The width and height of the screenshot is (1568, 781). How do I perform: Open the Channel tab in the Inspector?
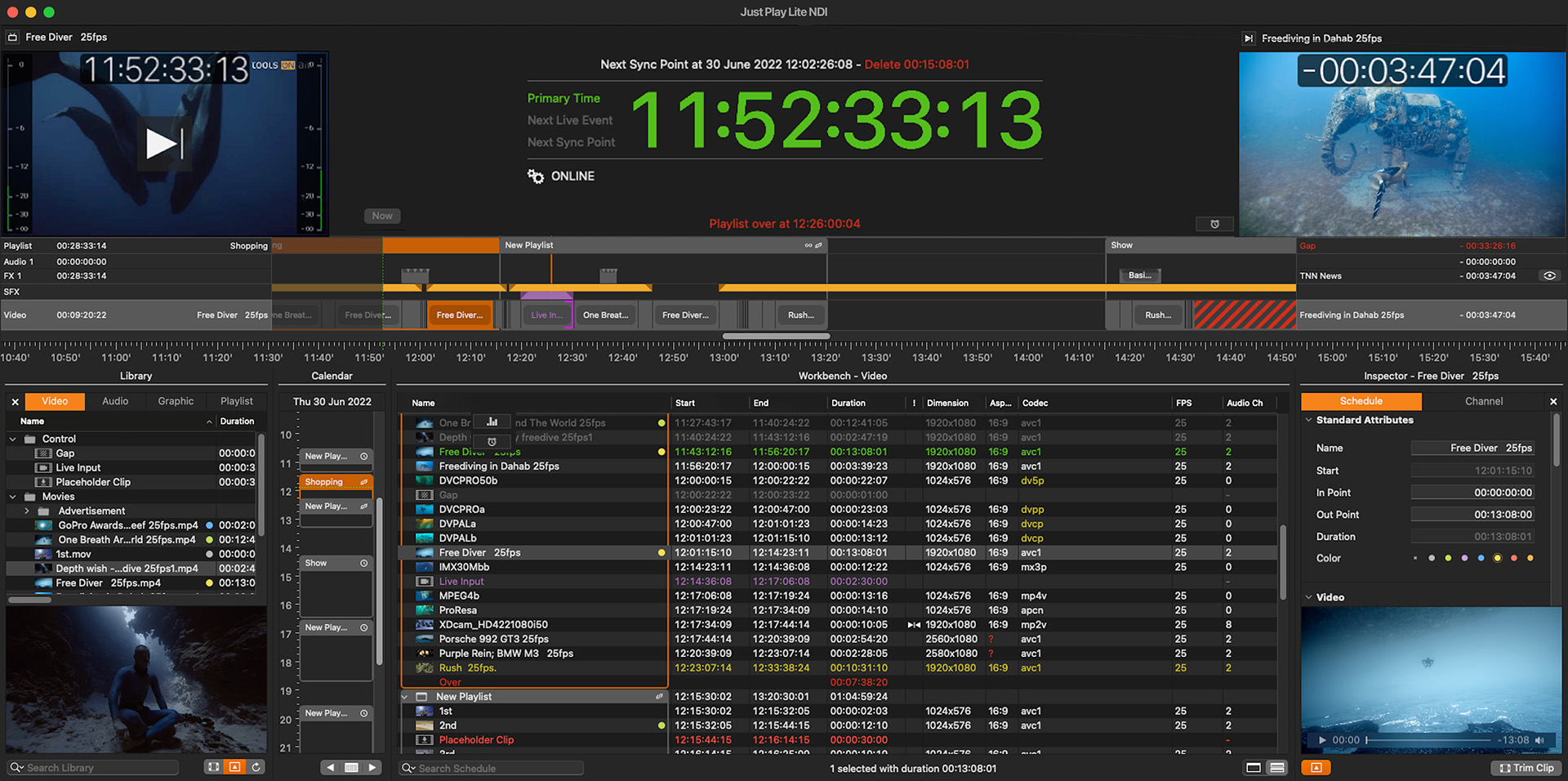1483,401
